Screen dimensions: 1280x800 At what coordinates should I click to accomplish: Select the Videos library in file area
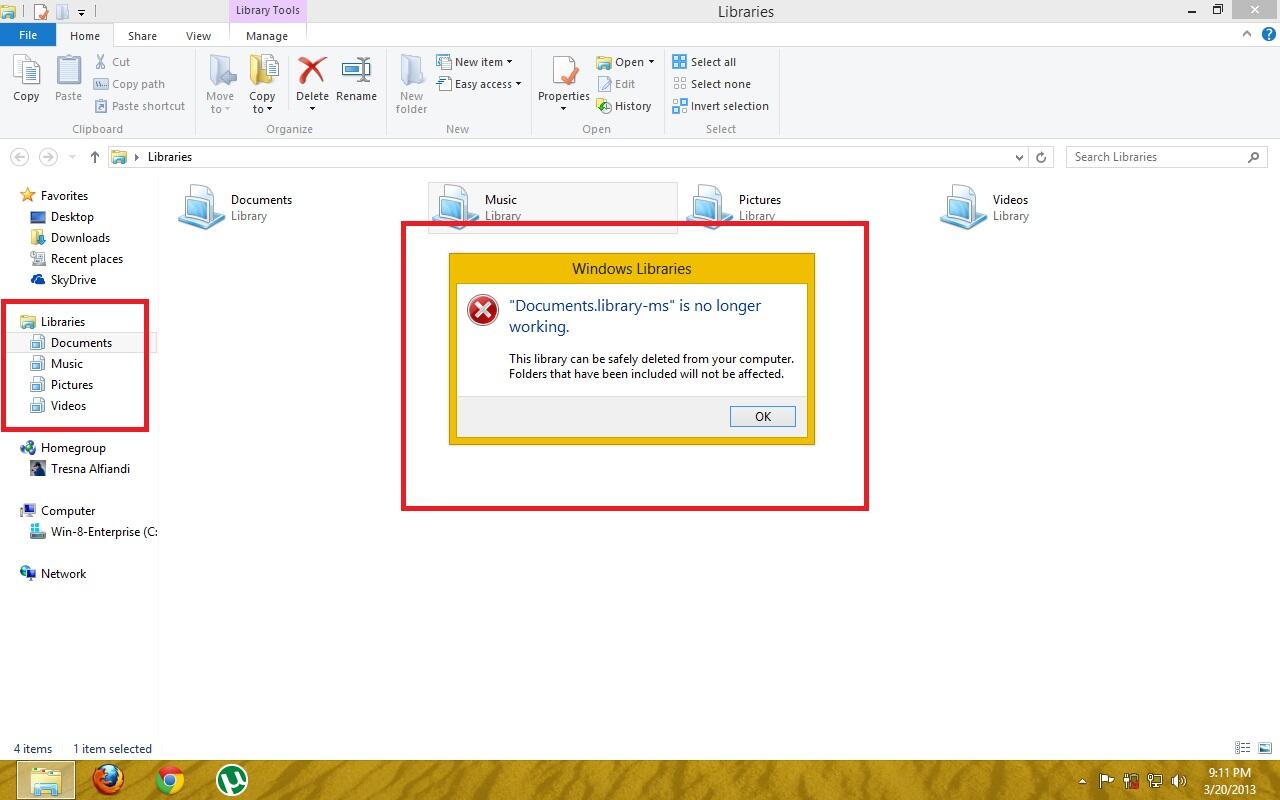pos(985,207)
